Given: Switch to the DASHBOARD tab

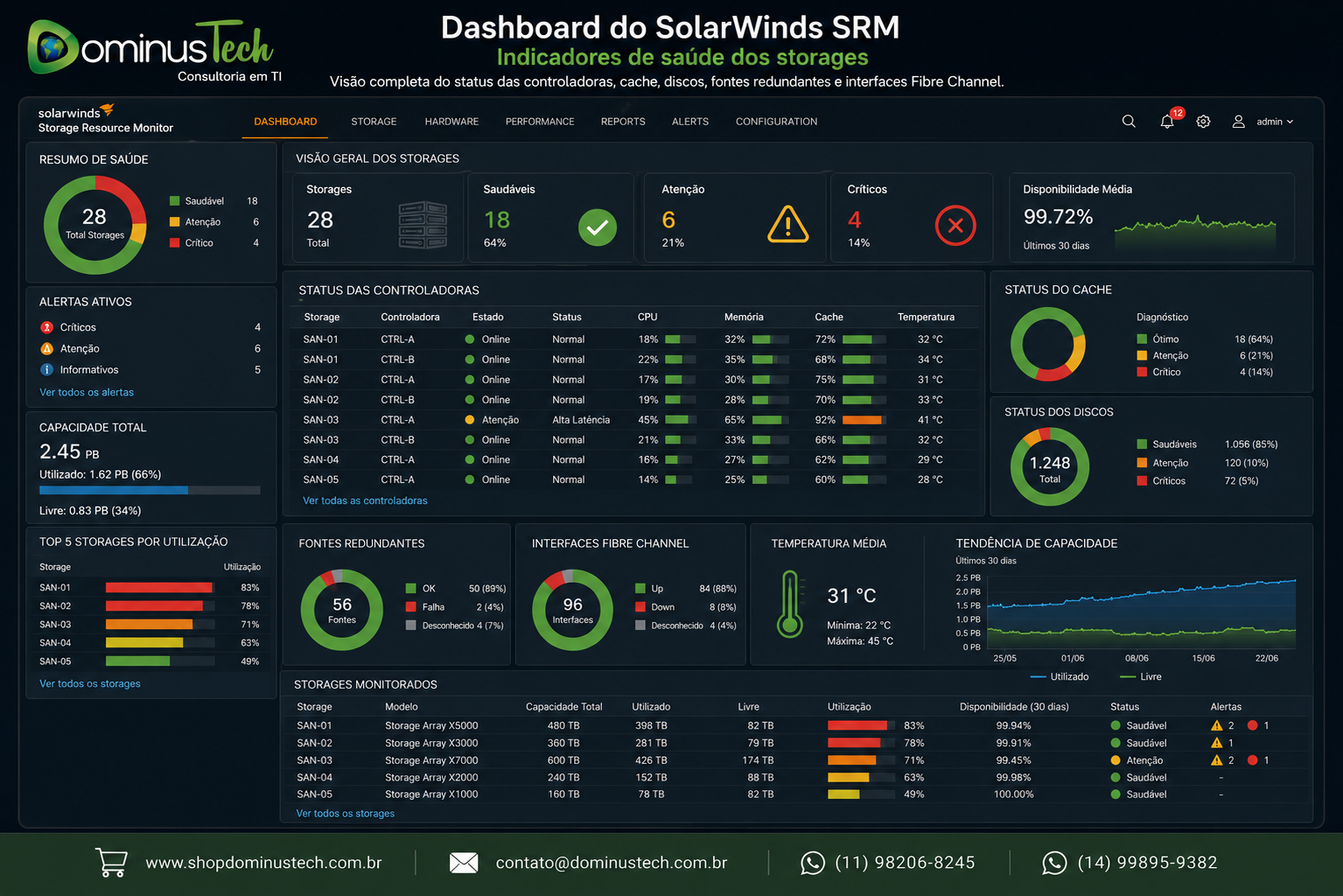Looking at the screenshot, I should (285, 122).
